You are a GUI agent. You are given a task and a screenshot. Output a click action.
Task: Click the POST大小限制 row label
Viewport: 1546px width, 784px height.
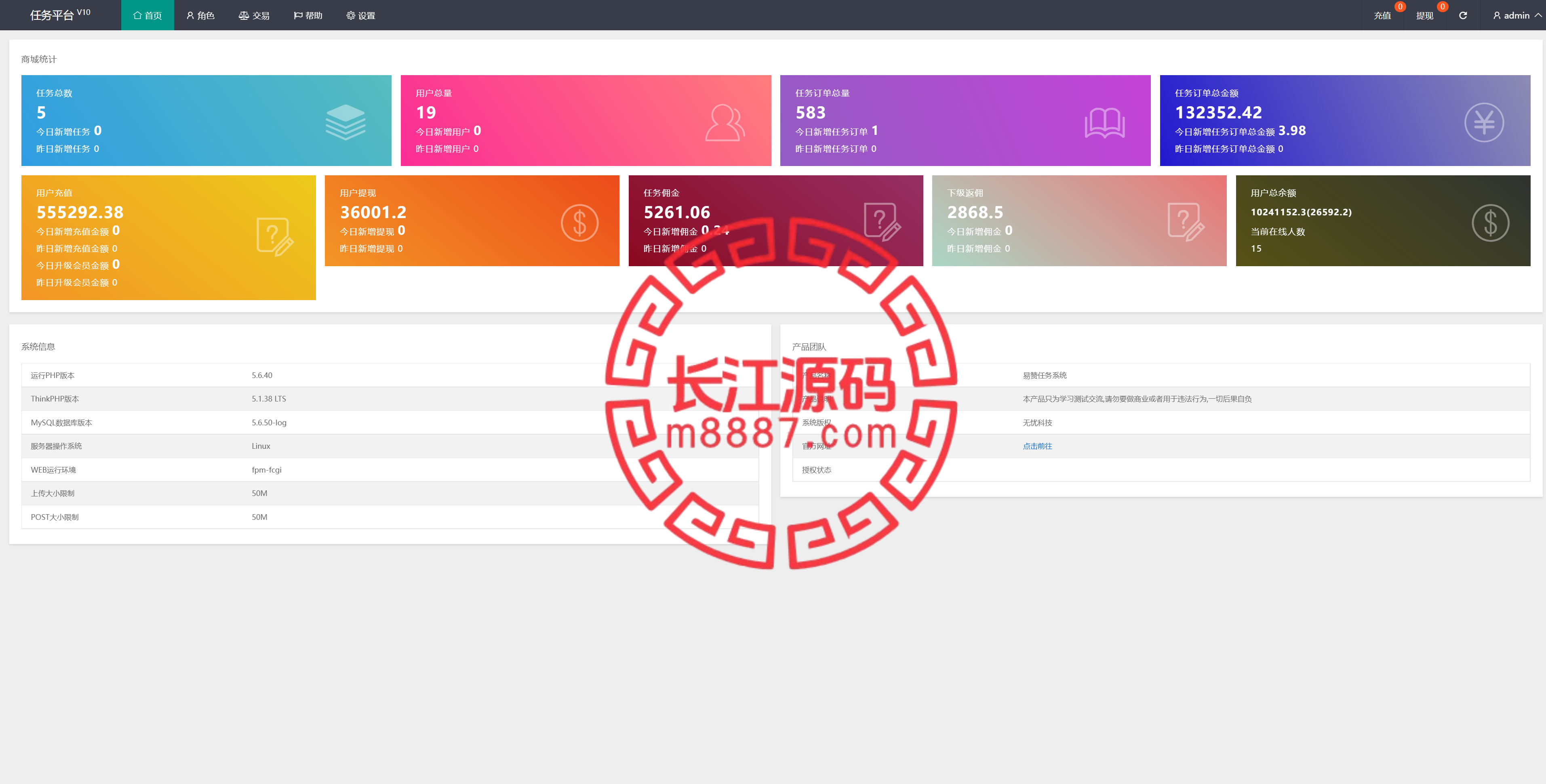(55, 517)
